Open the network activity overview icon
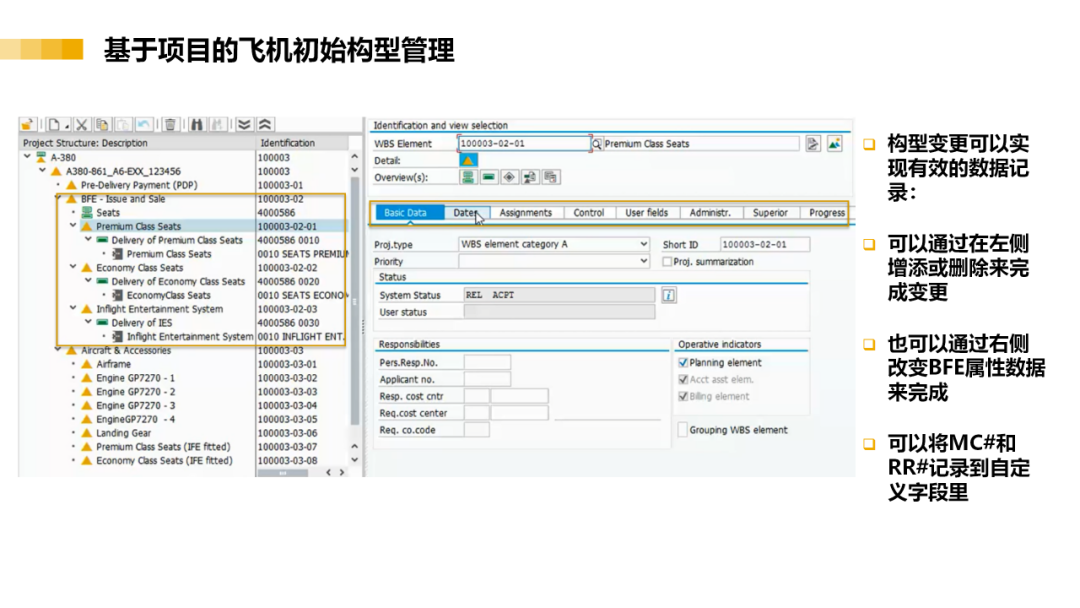The height and width of the screenshot is (608, 1080). (489, 178)
